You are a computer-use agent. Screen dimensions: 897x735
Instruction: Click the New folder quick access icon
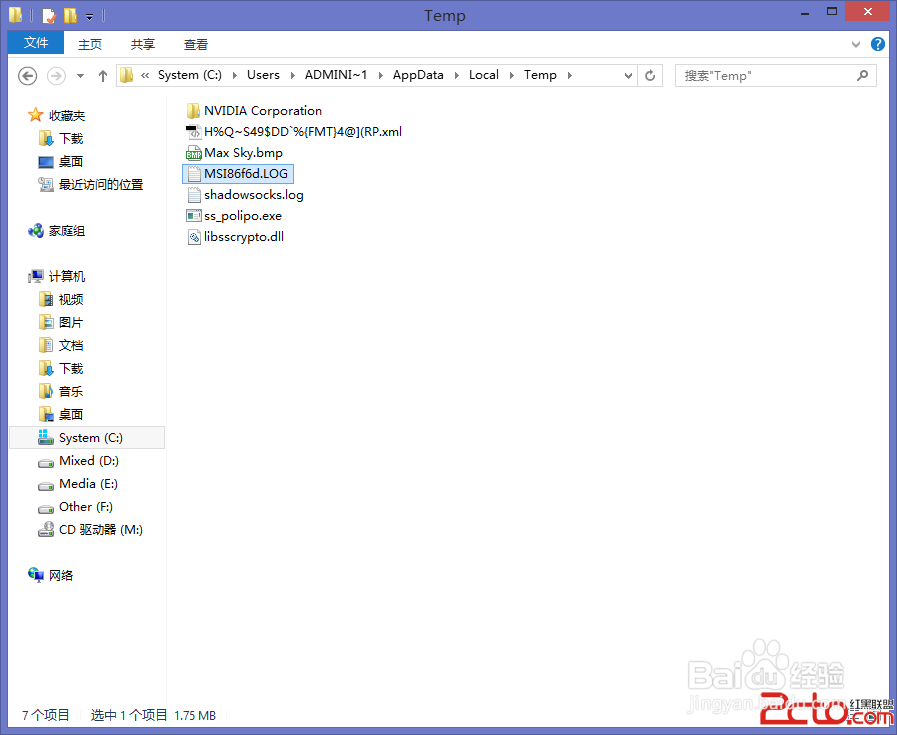[70, 15]
